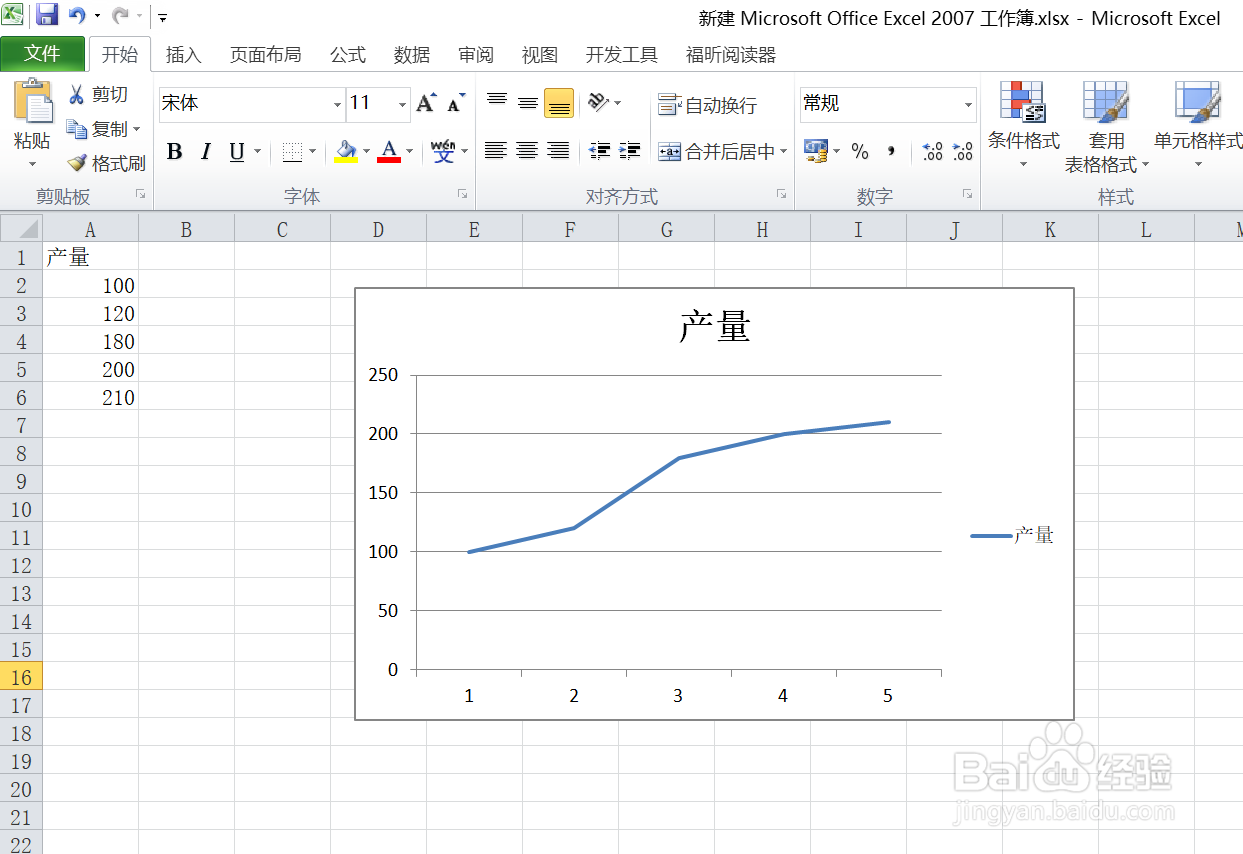
Task: Open the 合并后居中 dropdown arrow
Action: [x=783, y=152]
